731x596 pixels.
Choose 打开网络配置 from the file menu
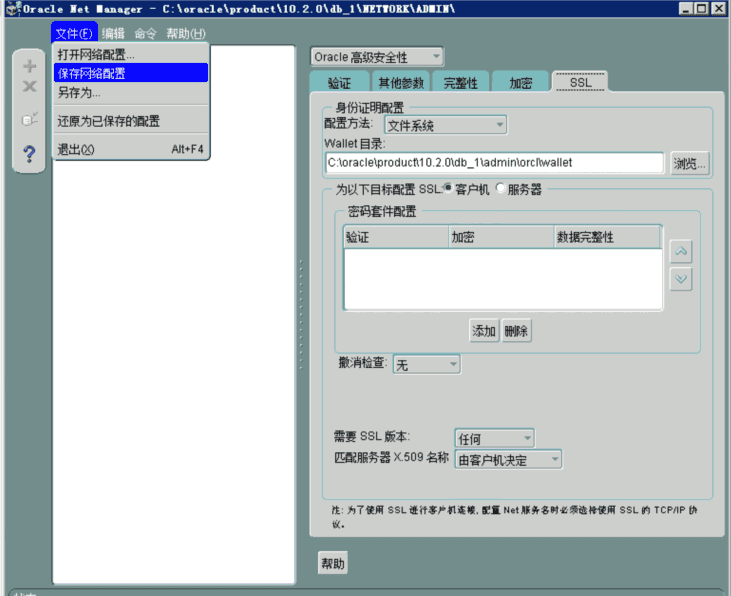(x=131, y=54)
